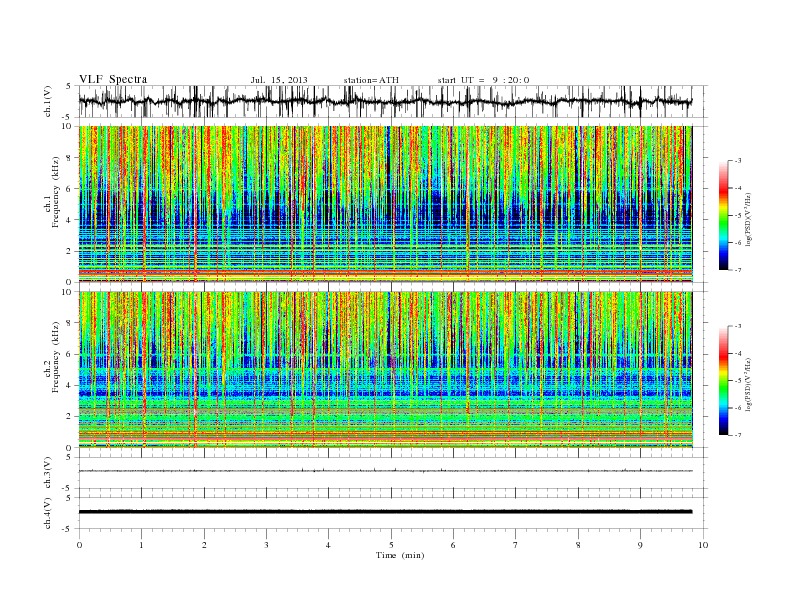Click the lower 'log(PSD)(V²/Hz)' colorbar label
The image size is (792, 612).
750,383
